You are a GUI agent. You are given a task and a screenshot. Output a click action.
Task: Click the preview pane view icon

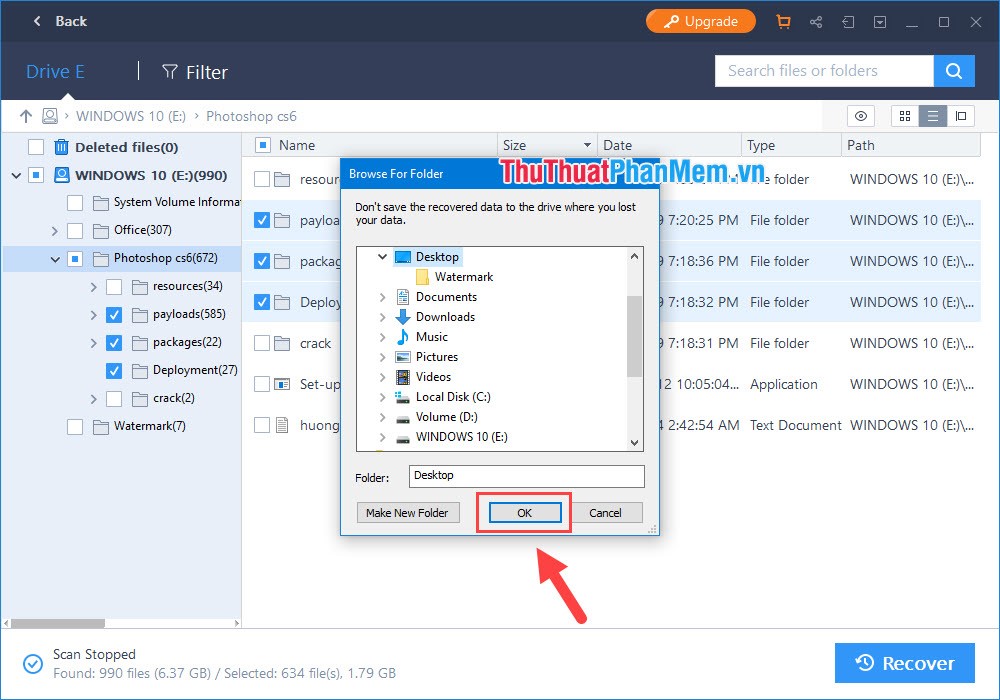tap(962, 116)
